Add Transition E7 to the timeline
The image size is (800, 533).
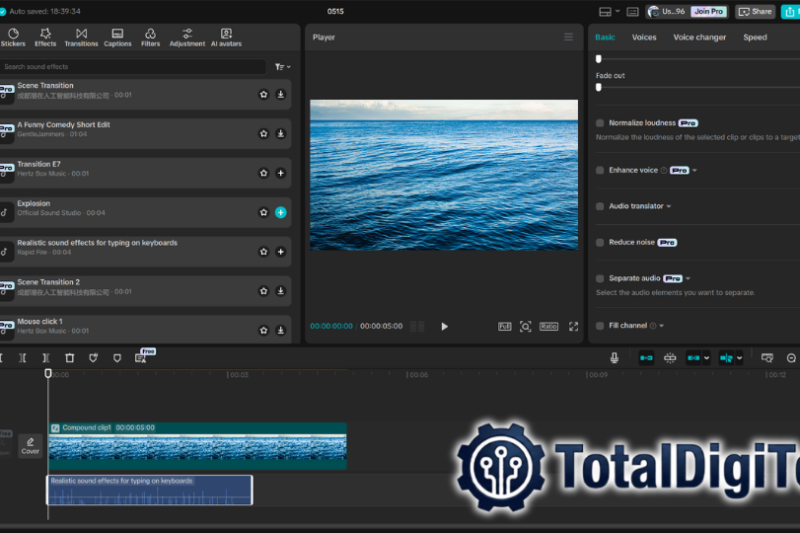click(281, 173)
